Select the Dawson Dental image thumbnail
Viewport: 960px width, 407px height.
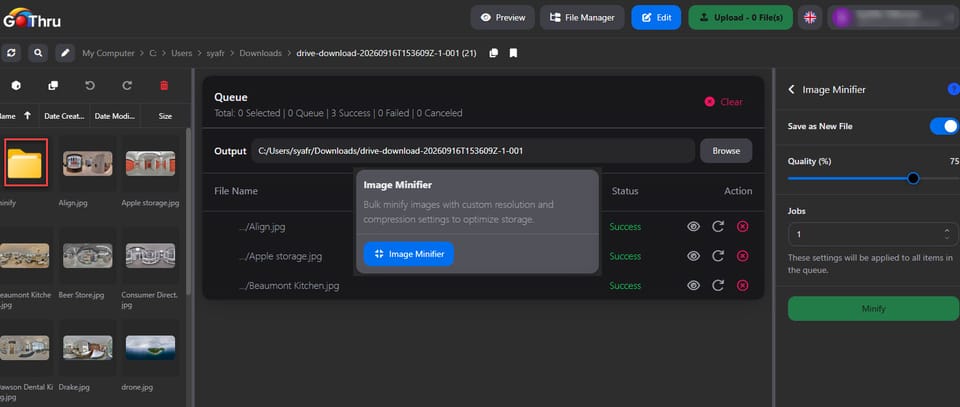point(24,348)
